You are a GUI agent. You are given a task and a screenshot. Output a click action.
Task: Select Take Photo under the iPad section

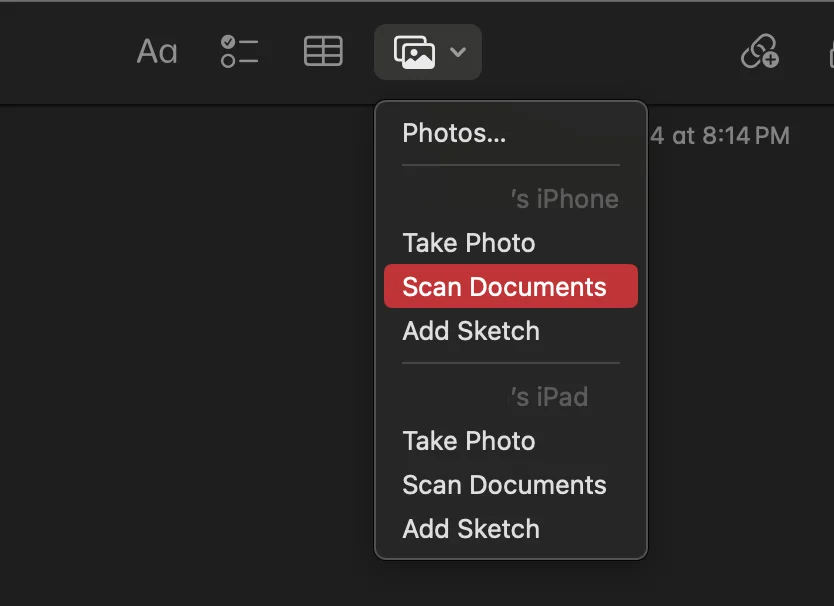pos(468,441)
